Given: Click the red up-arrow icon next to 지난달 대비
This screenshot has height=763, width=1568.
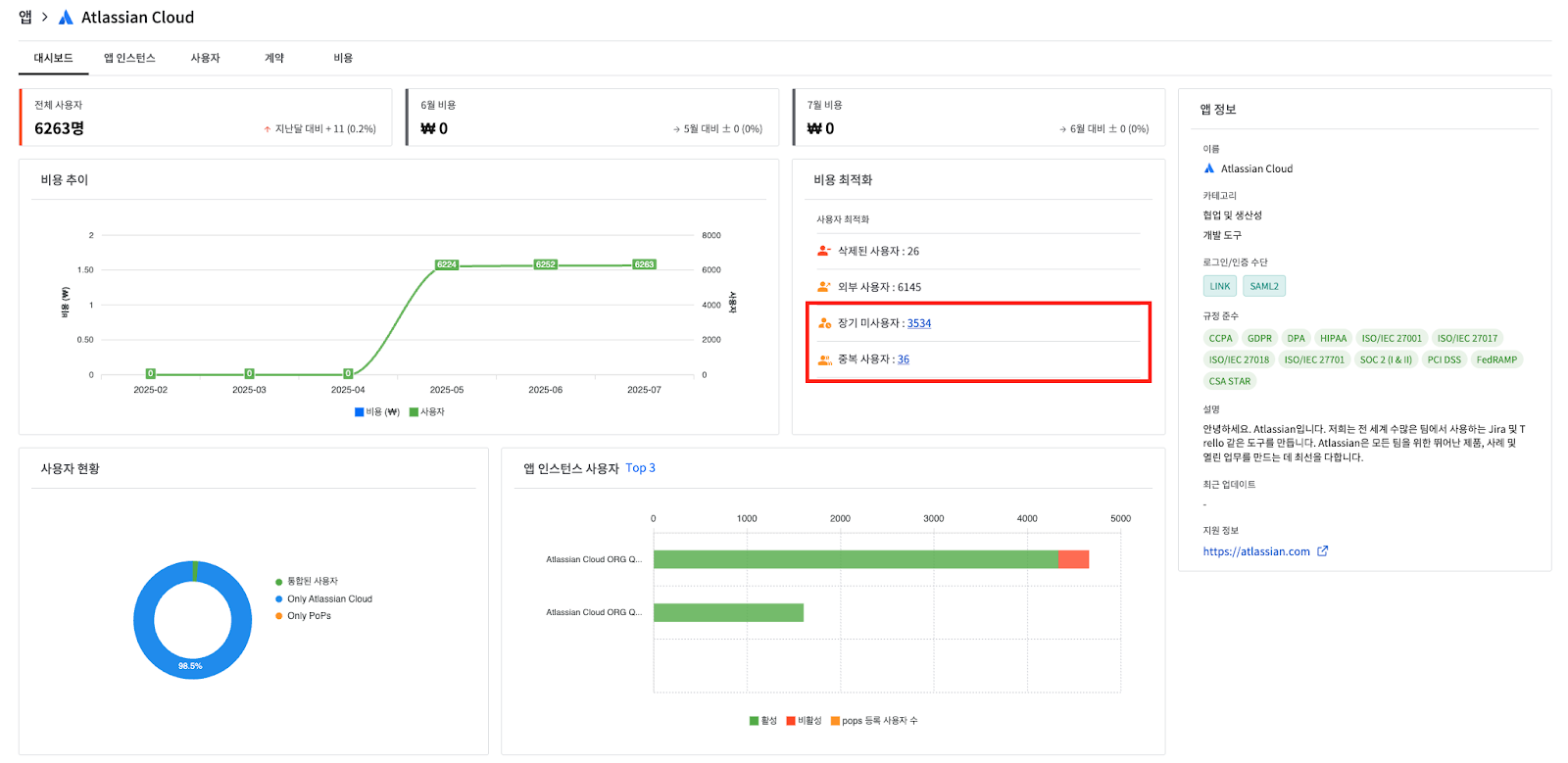Looking at the screenshot, I should (267, 129).
